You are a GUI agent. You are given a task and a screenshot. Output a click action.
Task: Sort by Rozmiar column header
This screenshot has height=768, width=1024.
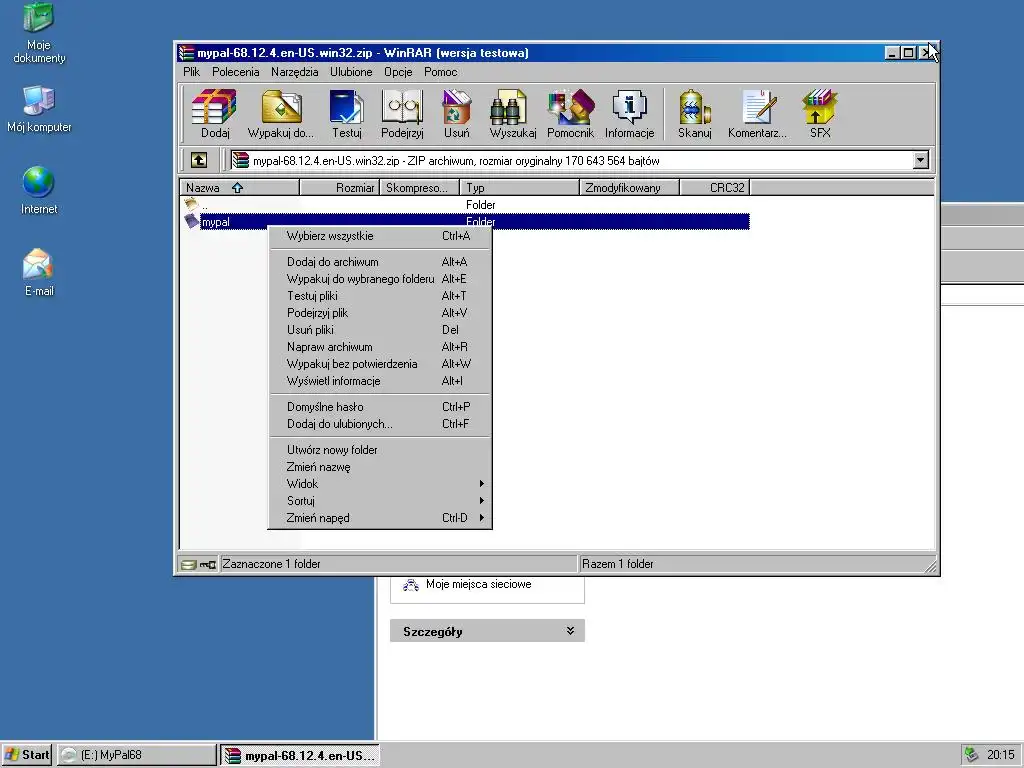click(x=340, y=187)
